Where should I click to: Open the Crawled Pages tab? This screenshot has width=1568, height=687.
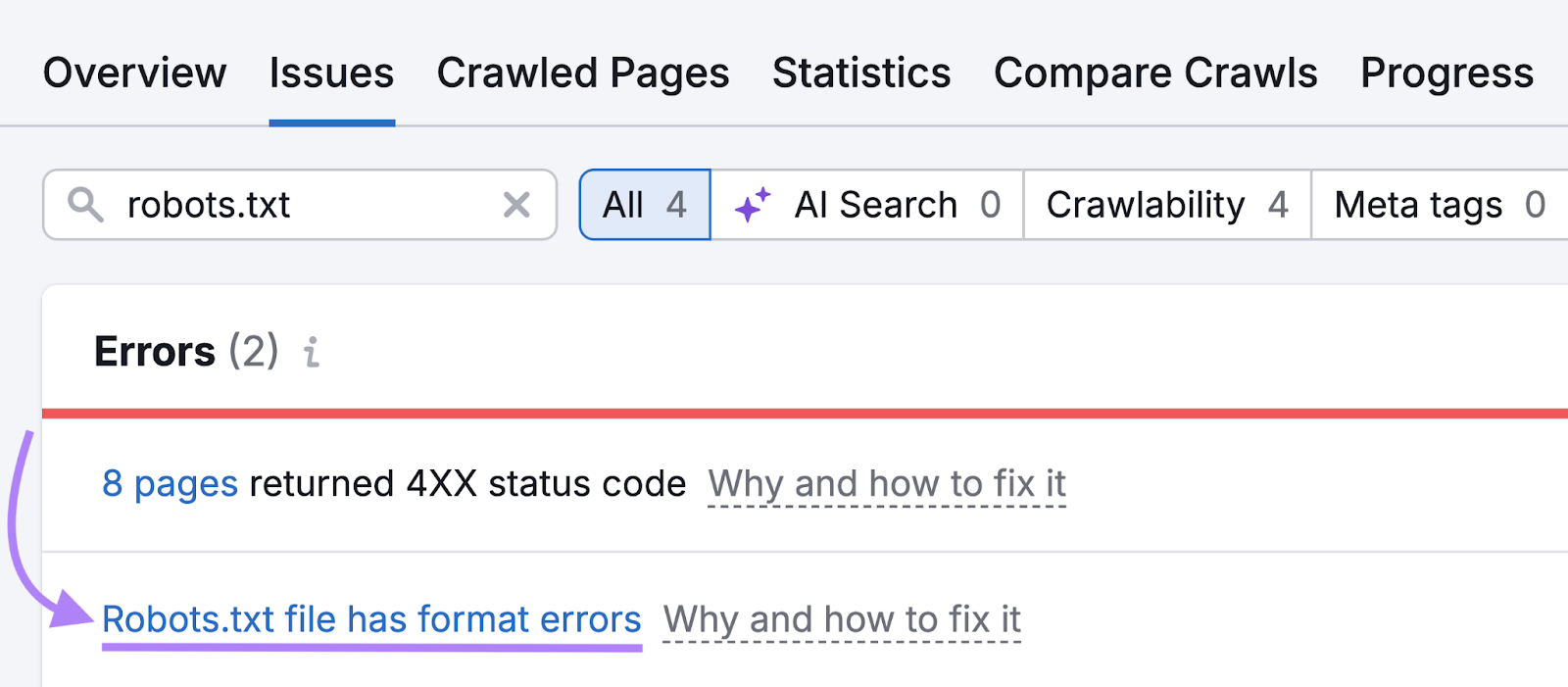584,73
